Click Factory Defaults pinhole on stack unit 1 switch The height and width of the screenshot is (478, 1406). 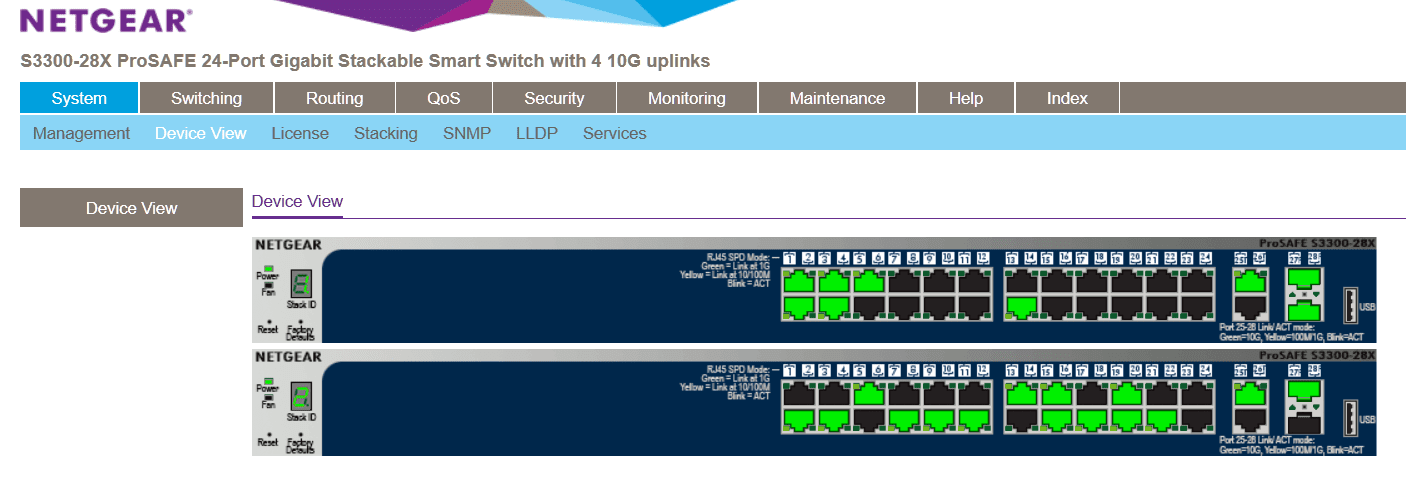click(300, 321)
